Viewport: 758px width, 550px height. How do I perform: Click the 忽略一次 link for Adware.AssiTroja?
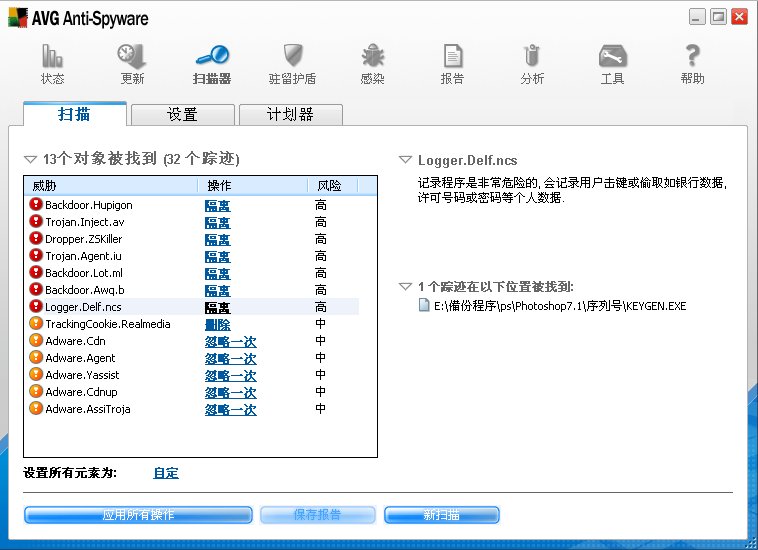(x=231, y=410)
